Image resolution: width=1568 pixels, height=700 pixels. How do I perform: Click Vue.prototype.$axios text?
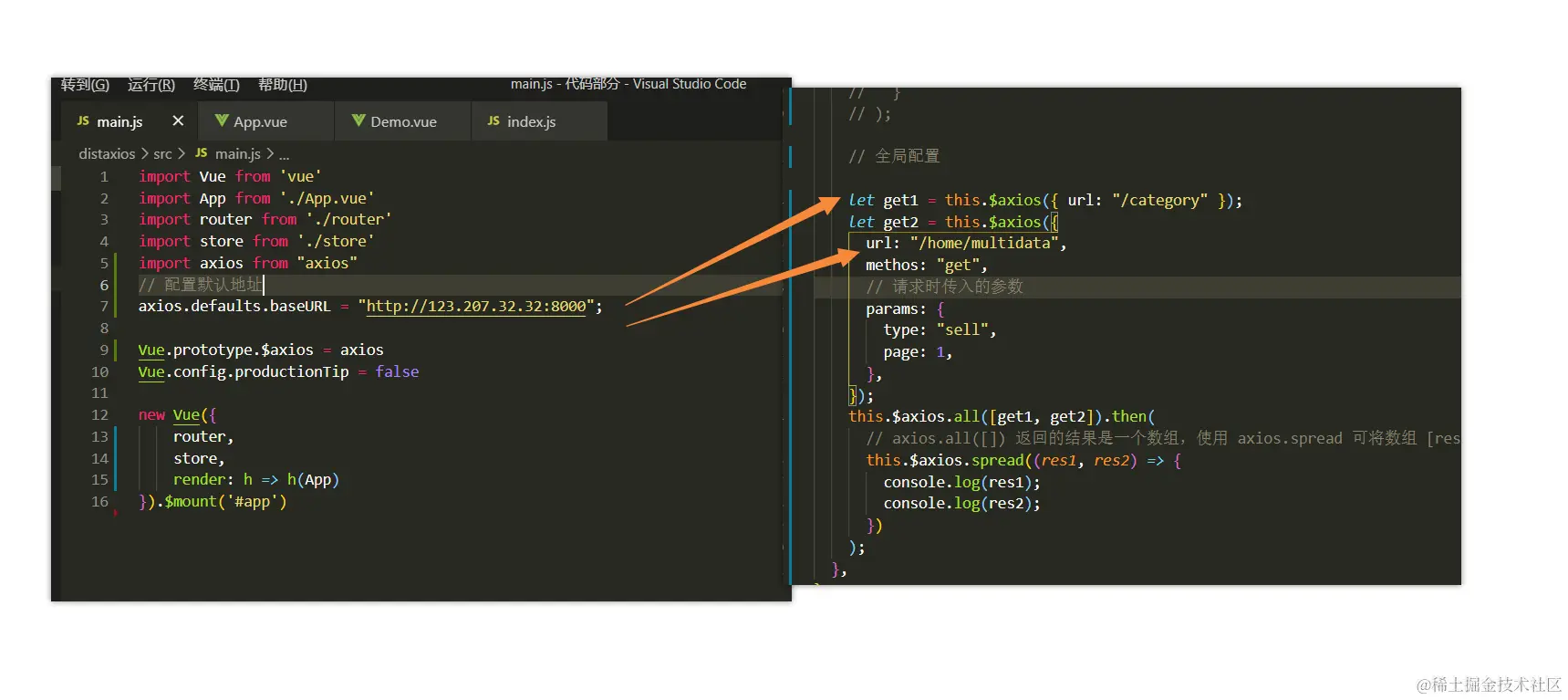(x=225, y=350)
